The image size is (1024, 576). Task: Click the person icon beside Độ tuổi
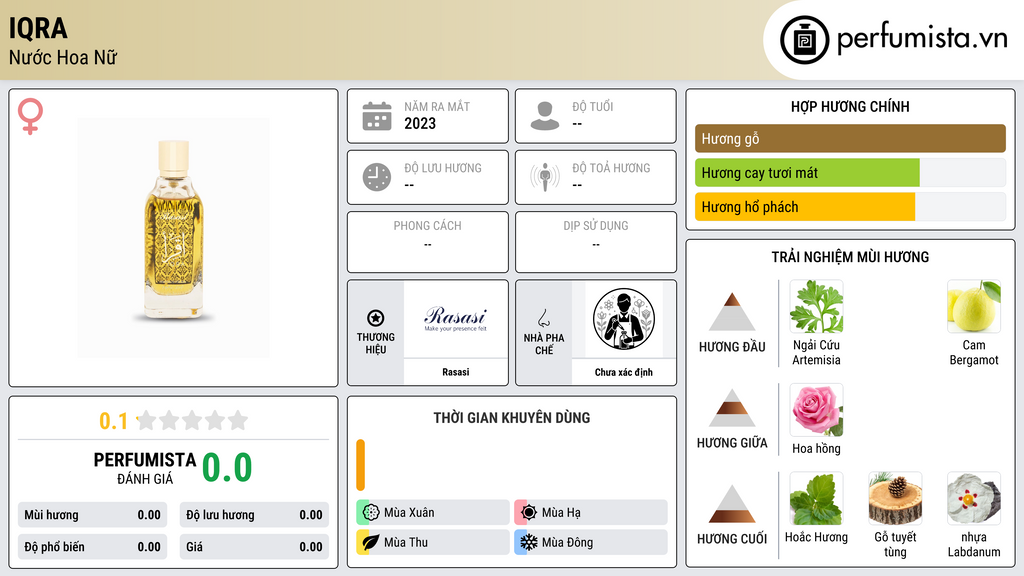click(x=545, y=116)
